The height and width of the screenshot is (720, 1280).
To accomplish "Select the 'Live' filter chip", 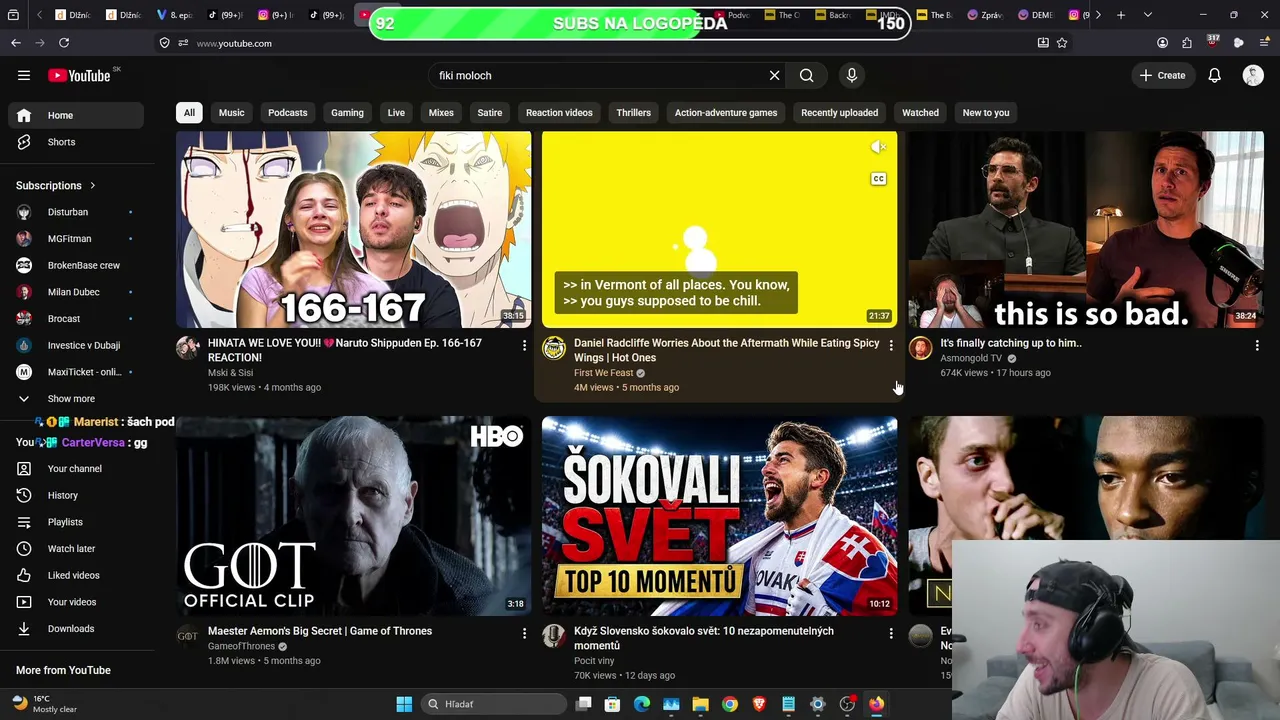I will coord(396,112).
